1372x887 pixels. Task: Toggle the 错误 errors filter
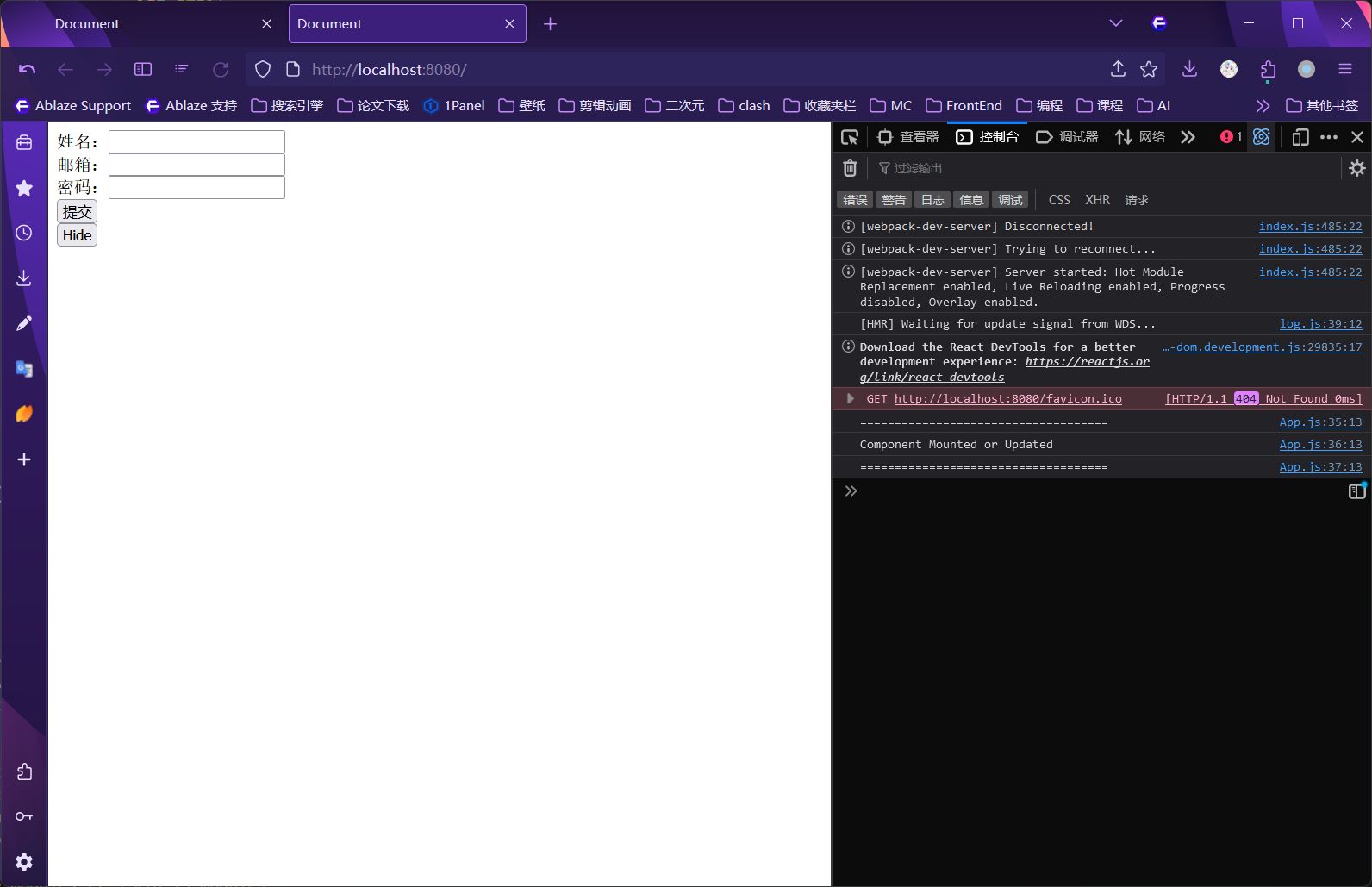[x=855, y=200]
